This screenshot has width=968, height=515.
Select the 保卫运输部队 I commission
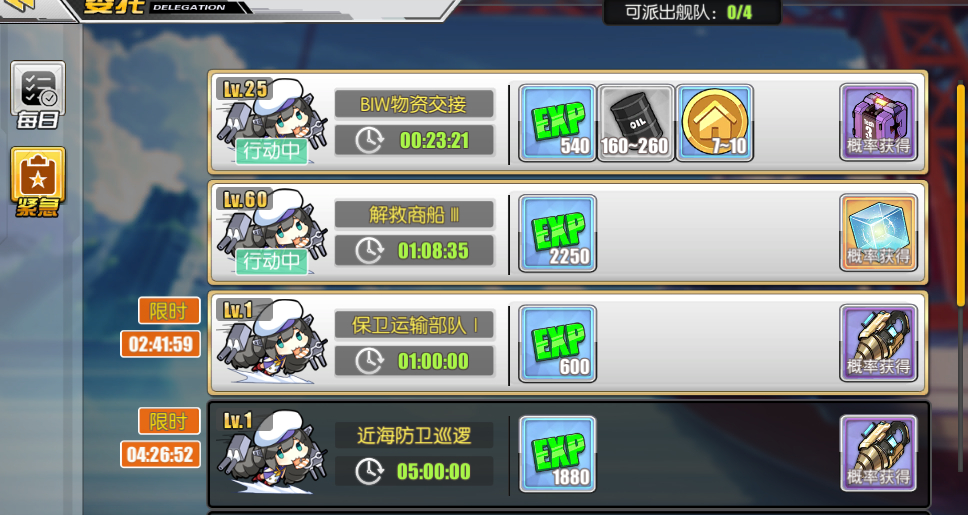(568, 343)
